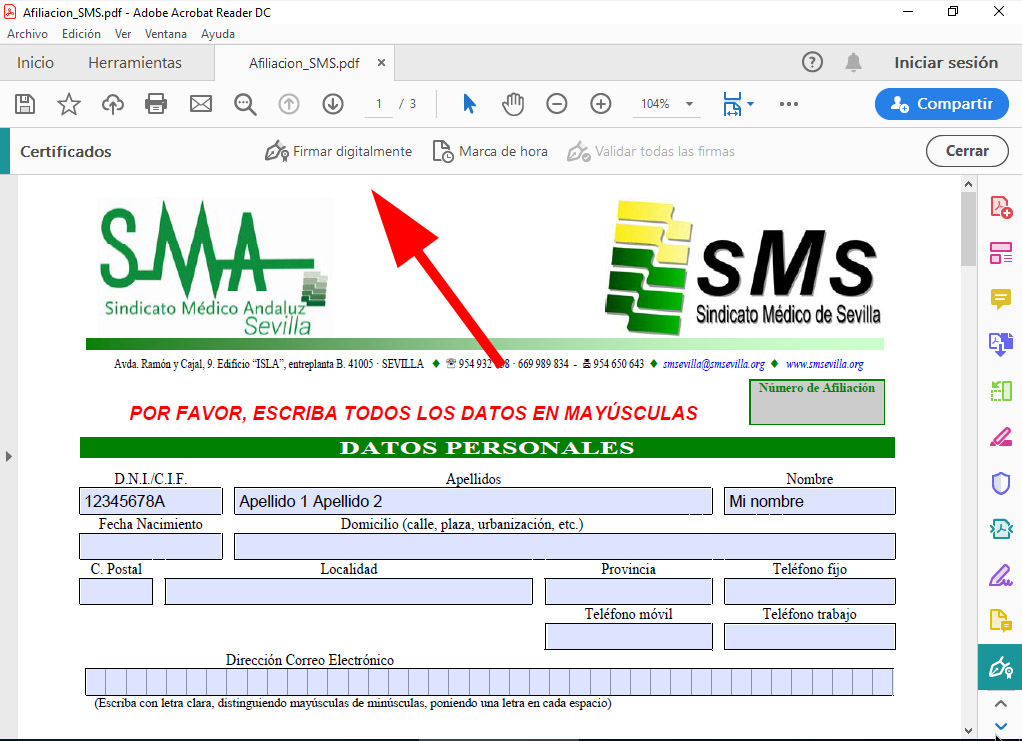Viewport: 1022px width, 741px height.
Task: Select the Afiliacion_SMS.pdf document tab
Action: [x=304, y=63]
